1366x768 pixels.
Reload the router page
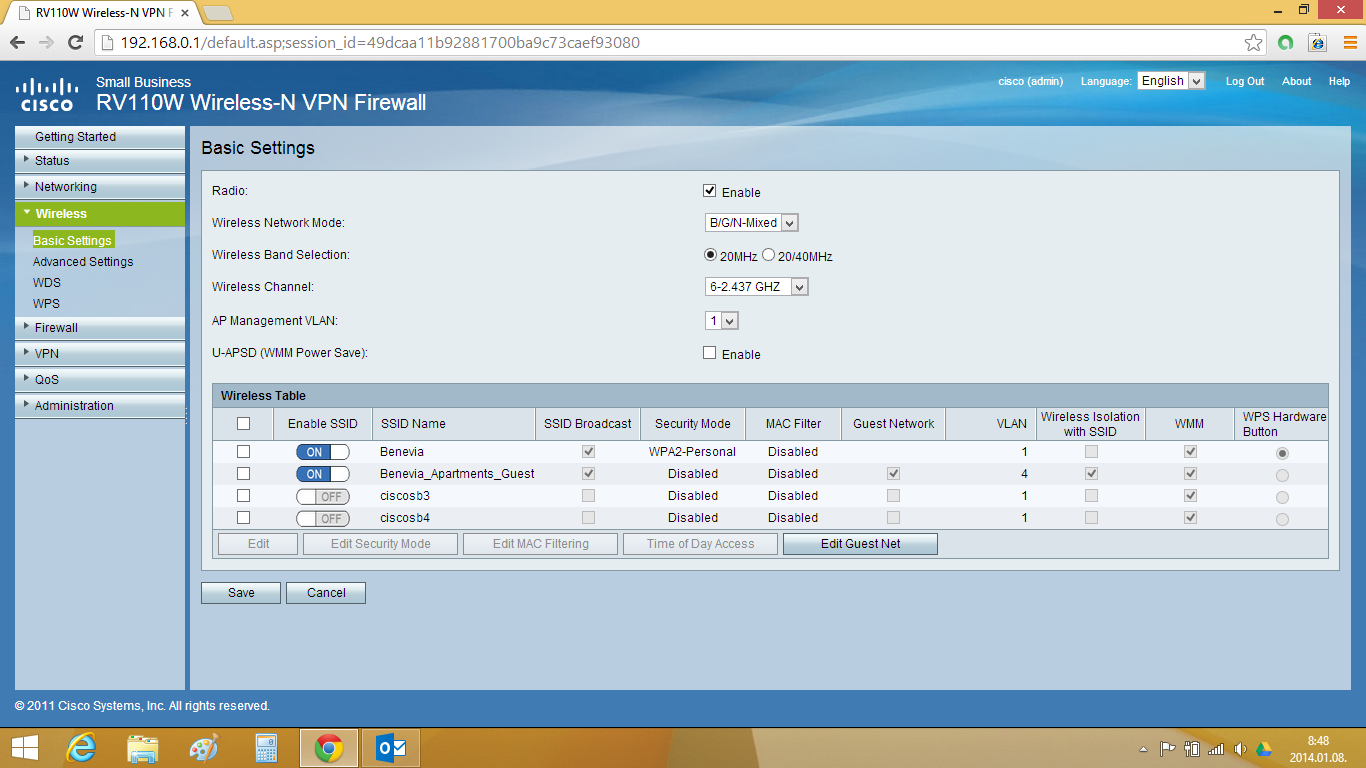(x=75, y=43)
